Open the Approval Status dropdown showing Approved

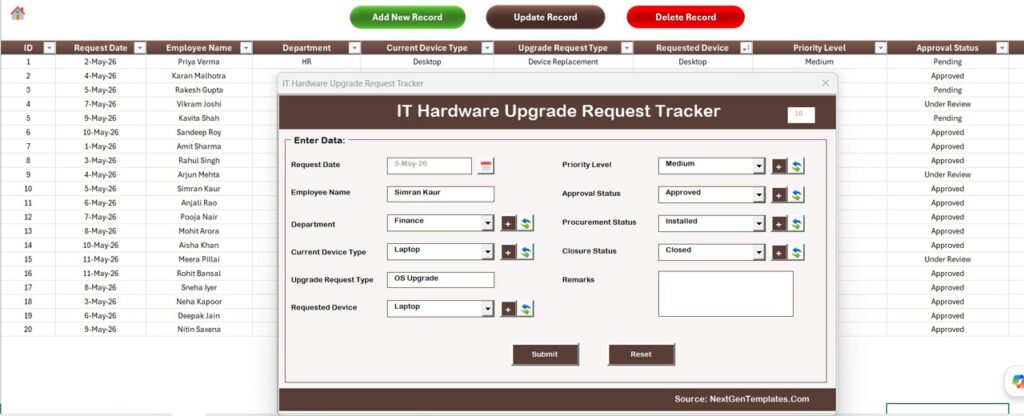click(759, 195)
